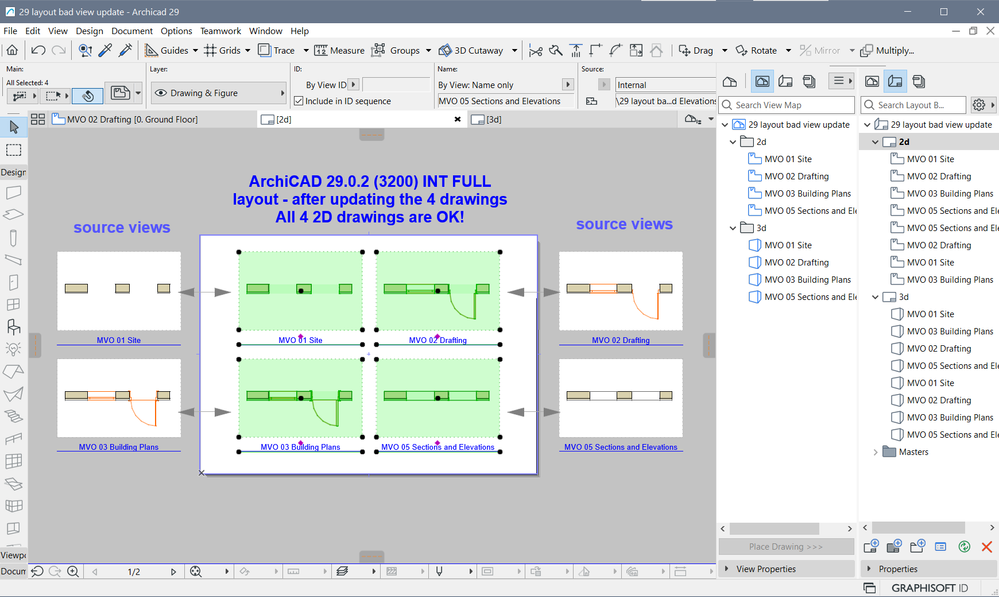This screenshot has height=597, width=999.
Task: Click the Find and Select icon
Action: click(x=85, y=50)
